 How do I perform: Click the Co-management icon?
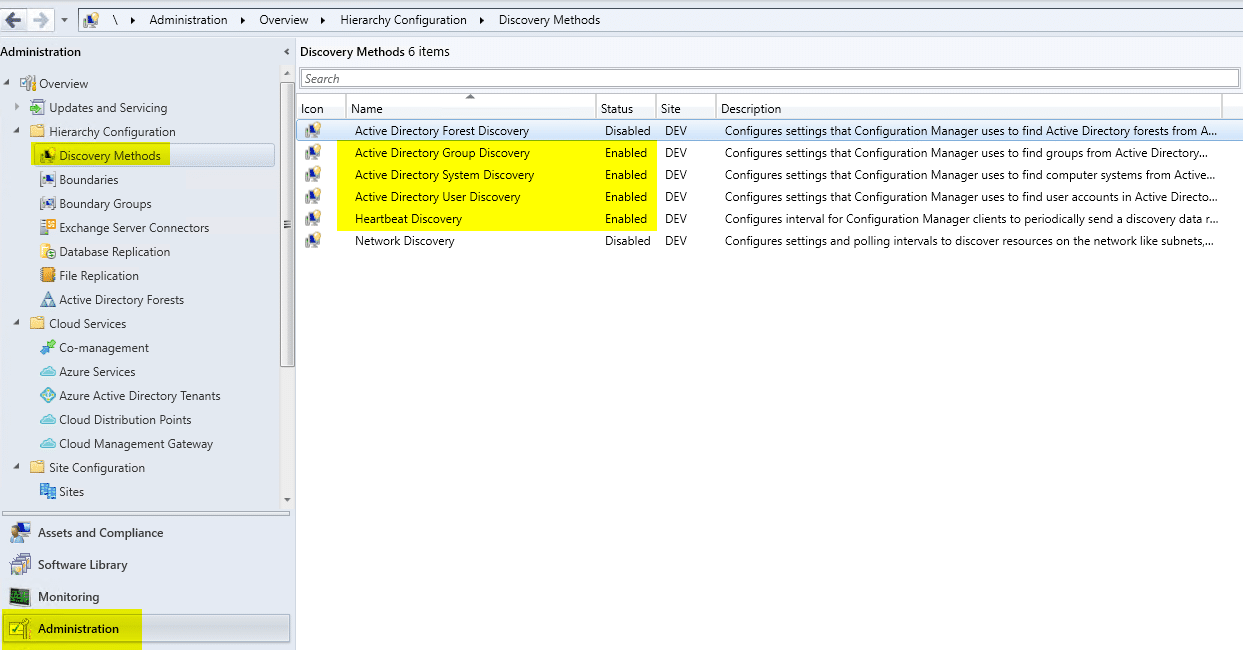coord(47,347)
